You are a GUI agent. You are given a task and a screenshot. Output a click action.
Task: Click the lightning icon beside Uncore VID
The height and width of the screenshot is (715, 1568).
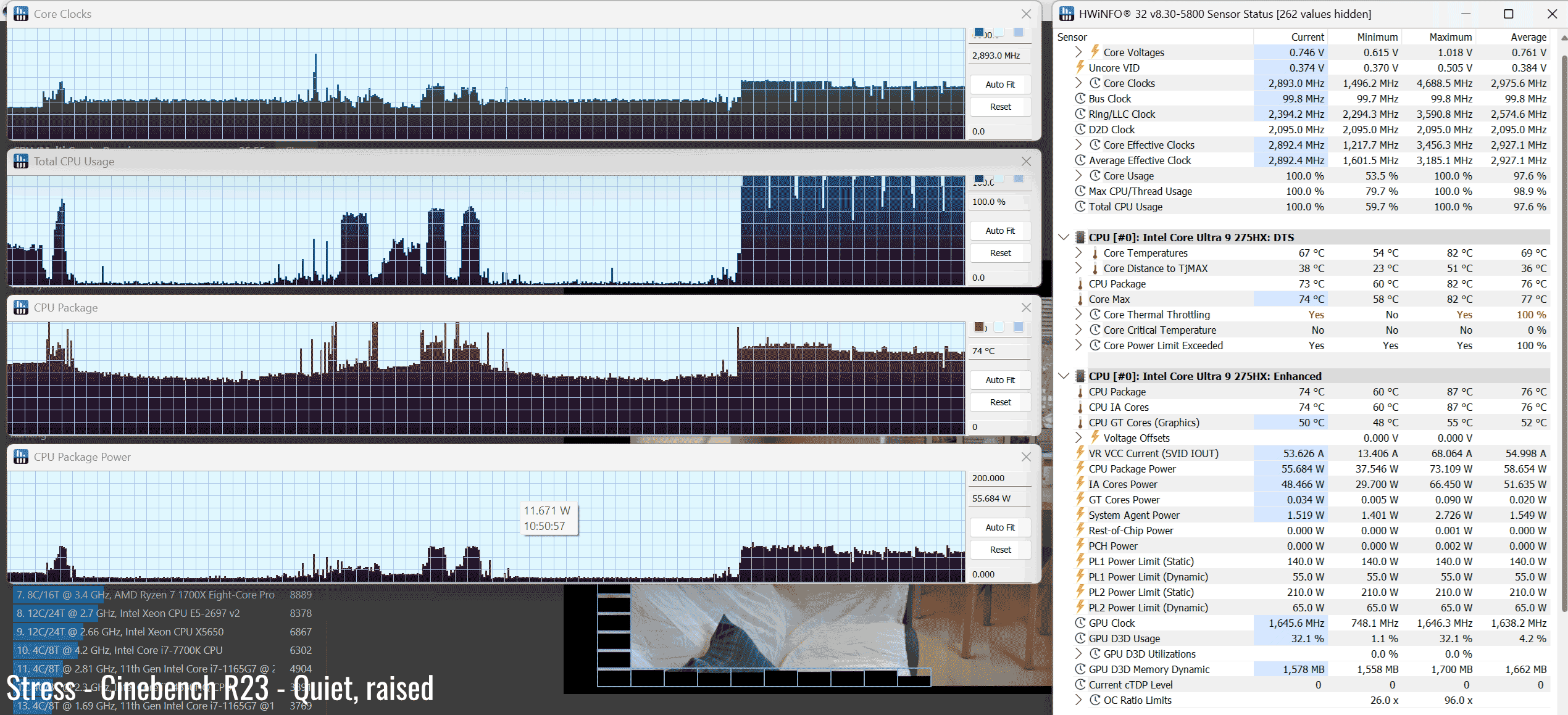tap(1080, 68)
